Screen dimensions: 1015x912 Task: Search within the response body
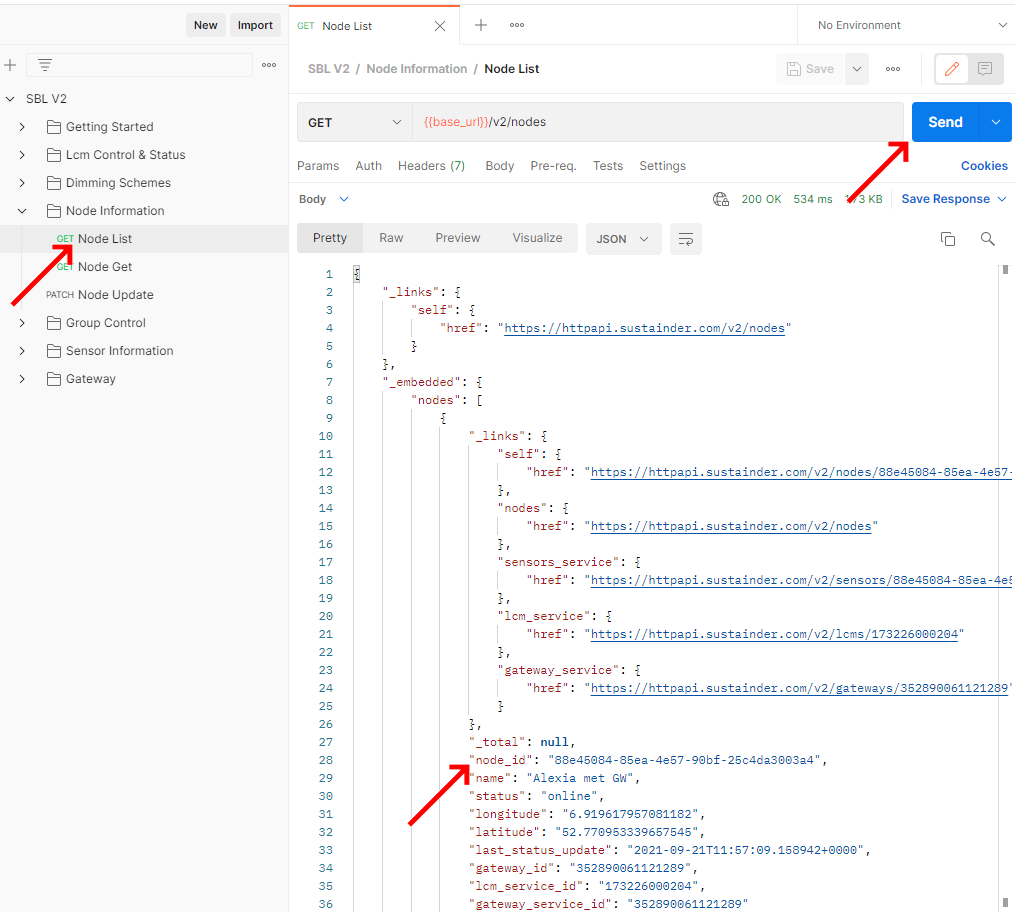click(987, 239)
